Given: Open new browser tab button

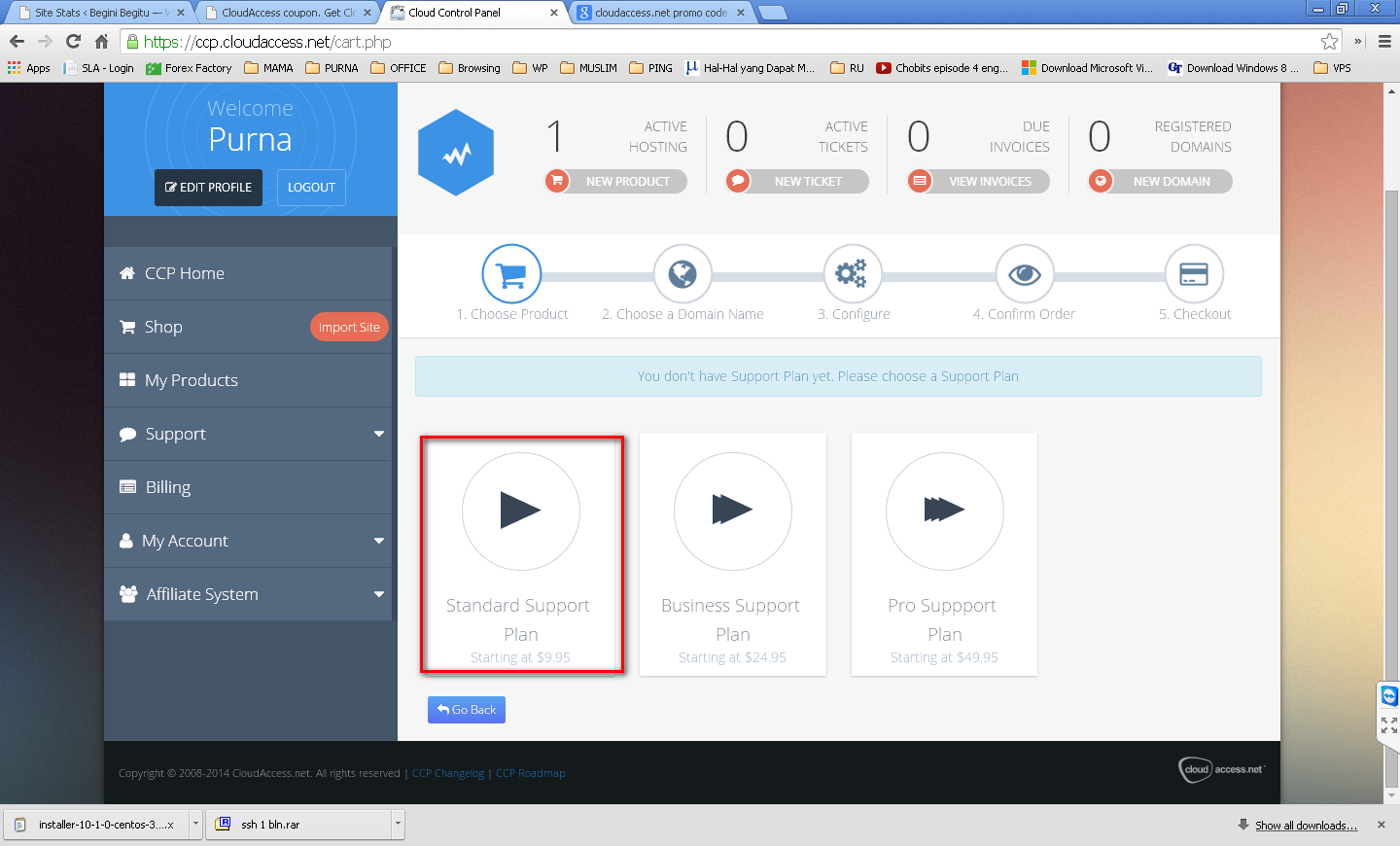Looking at the screenshot, I should tap(772, 13).
